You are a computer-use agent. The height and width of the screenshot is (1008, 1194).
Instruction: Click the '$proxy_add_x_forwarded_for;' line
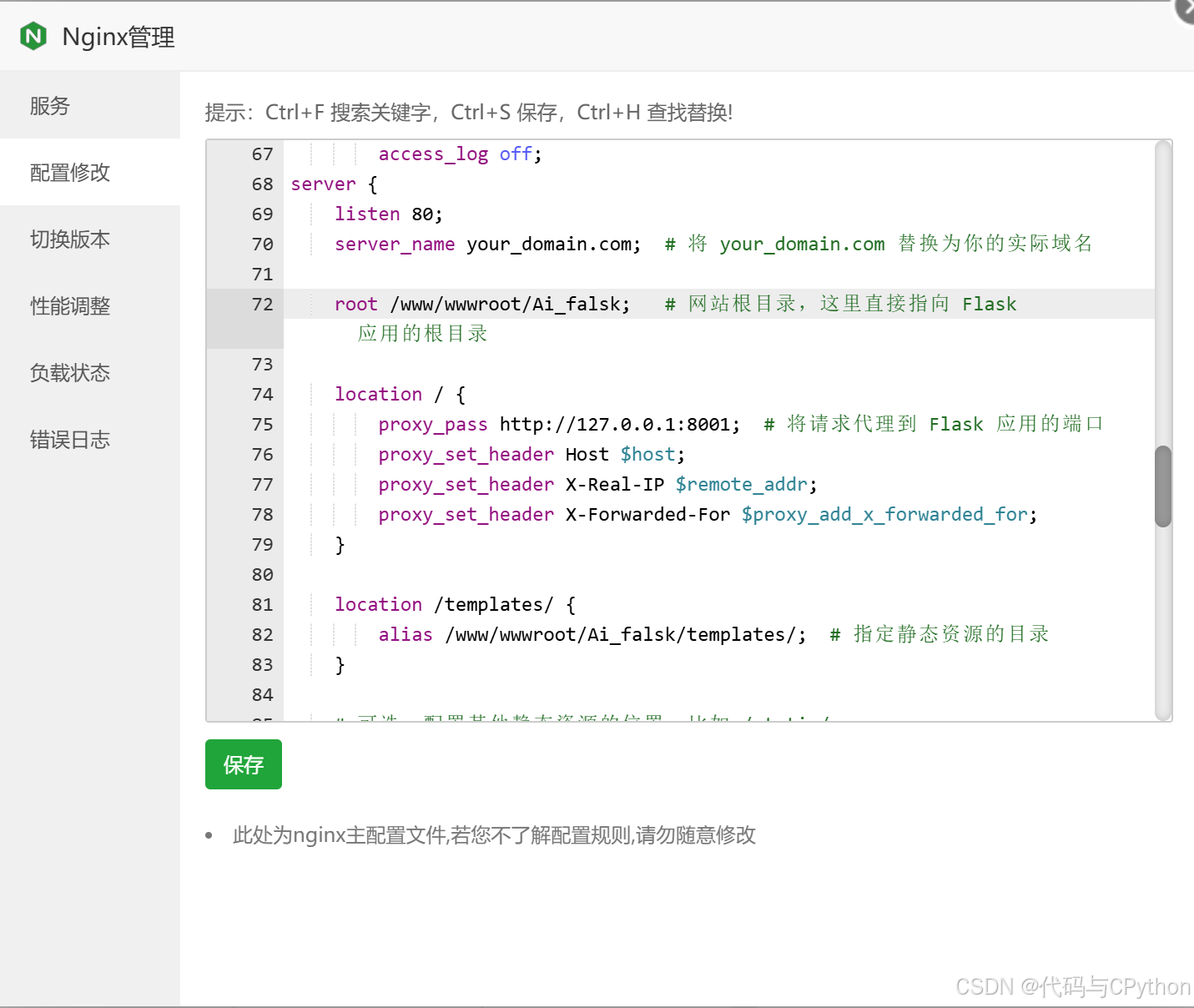pos(708,515)
